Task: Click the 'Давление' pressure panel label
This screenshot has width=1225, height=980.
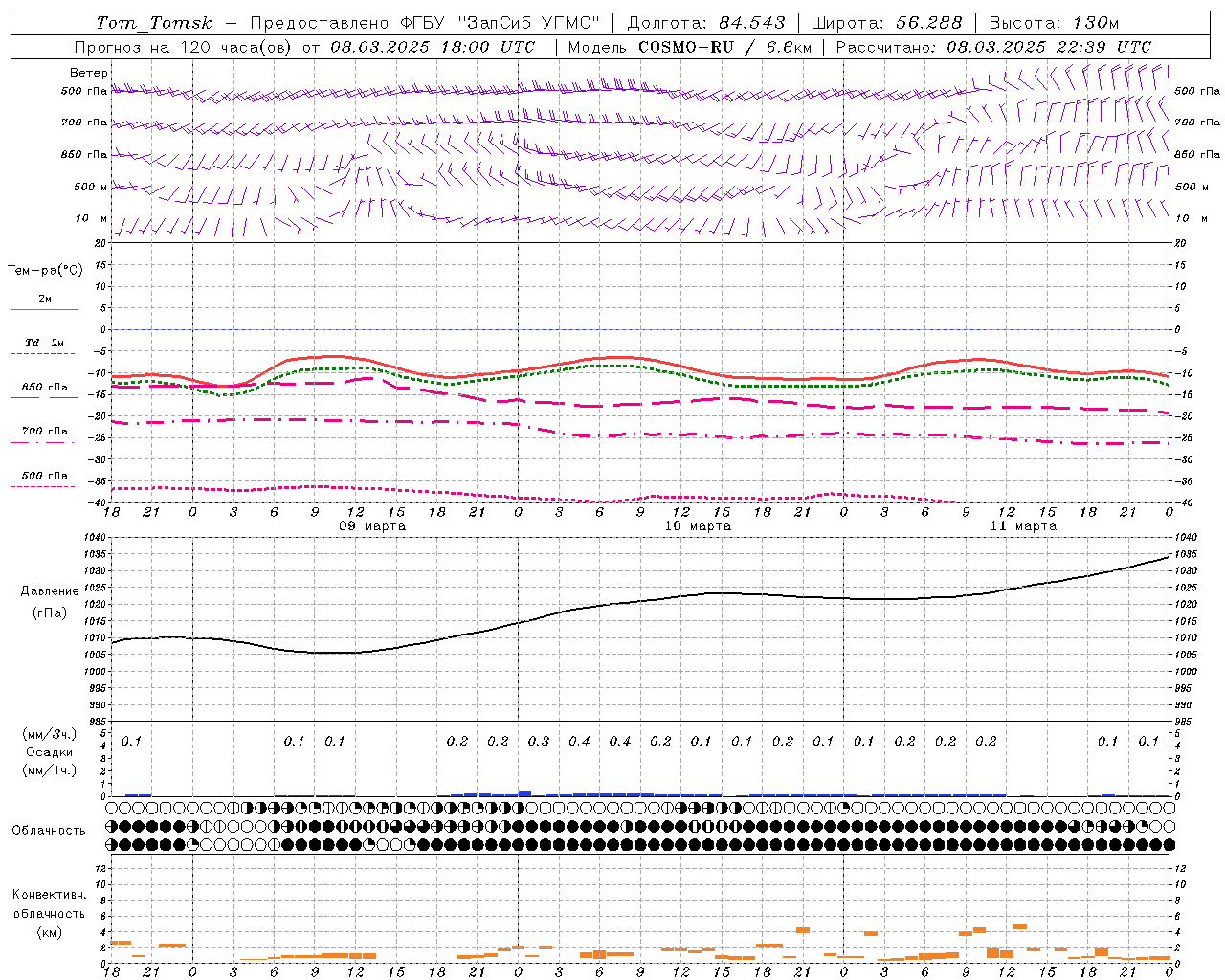Action: point(50,591)
